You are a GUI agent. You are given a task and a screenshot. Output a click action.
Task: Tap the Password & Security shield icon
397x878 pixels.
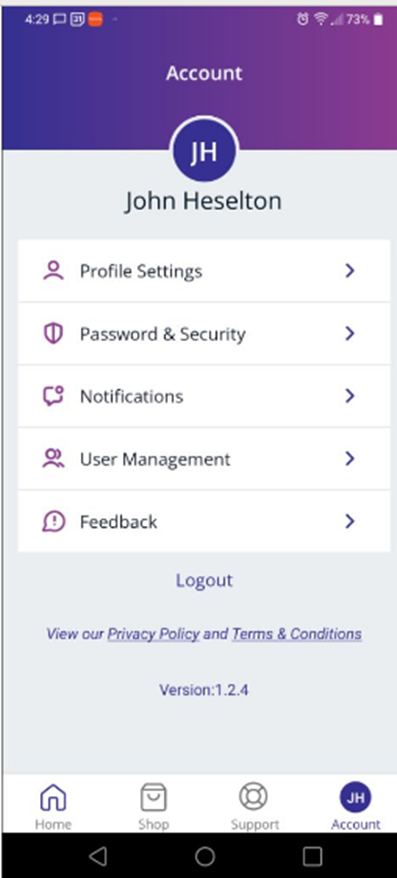tap(53, 334)
